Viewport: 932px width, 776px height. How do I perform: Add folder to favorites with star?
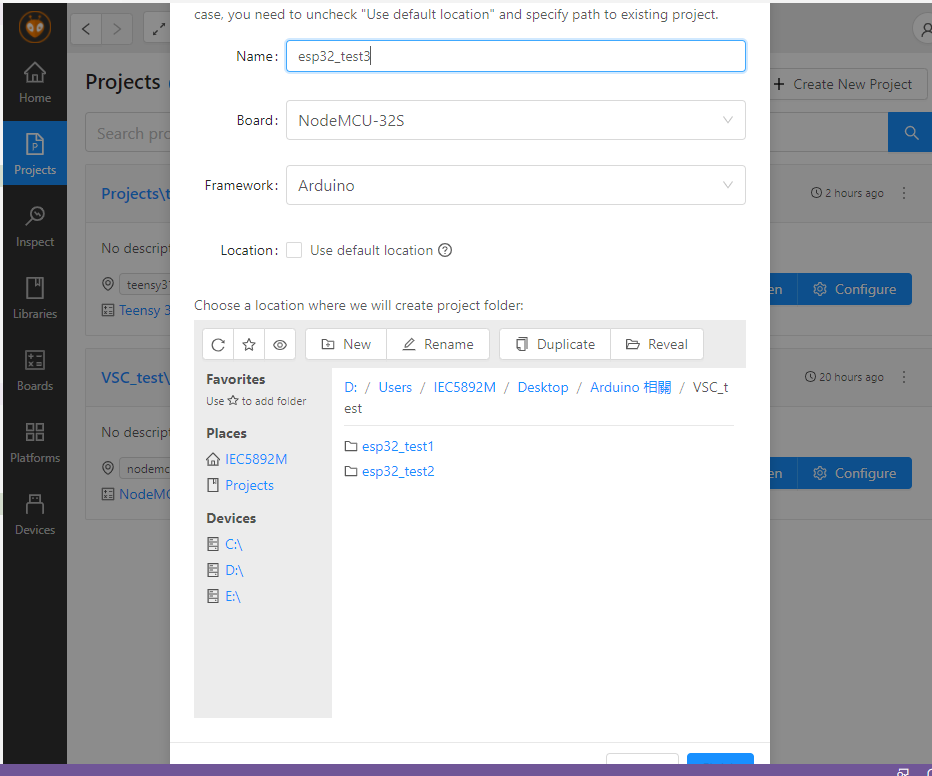[249, 345]
